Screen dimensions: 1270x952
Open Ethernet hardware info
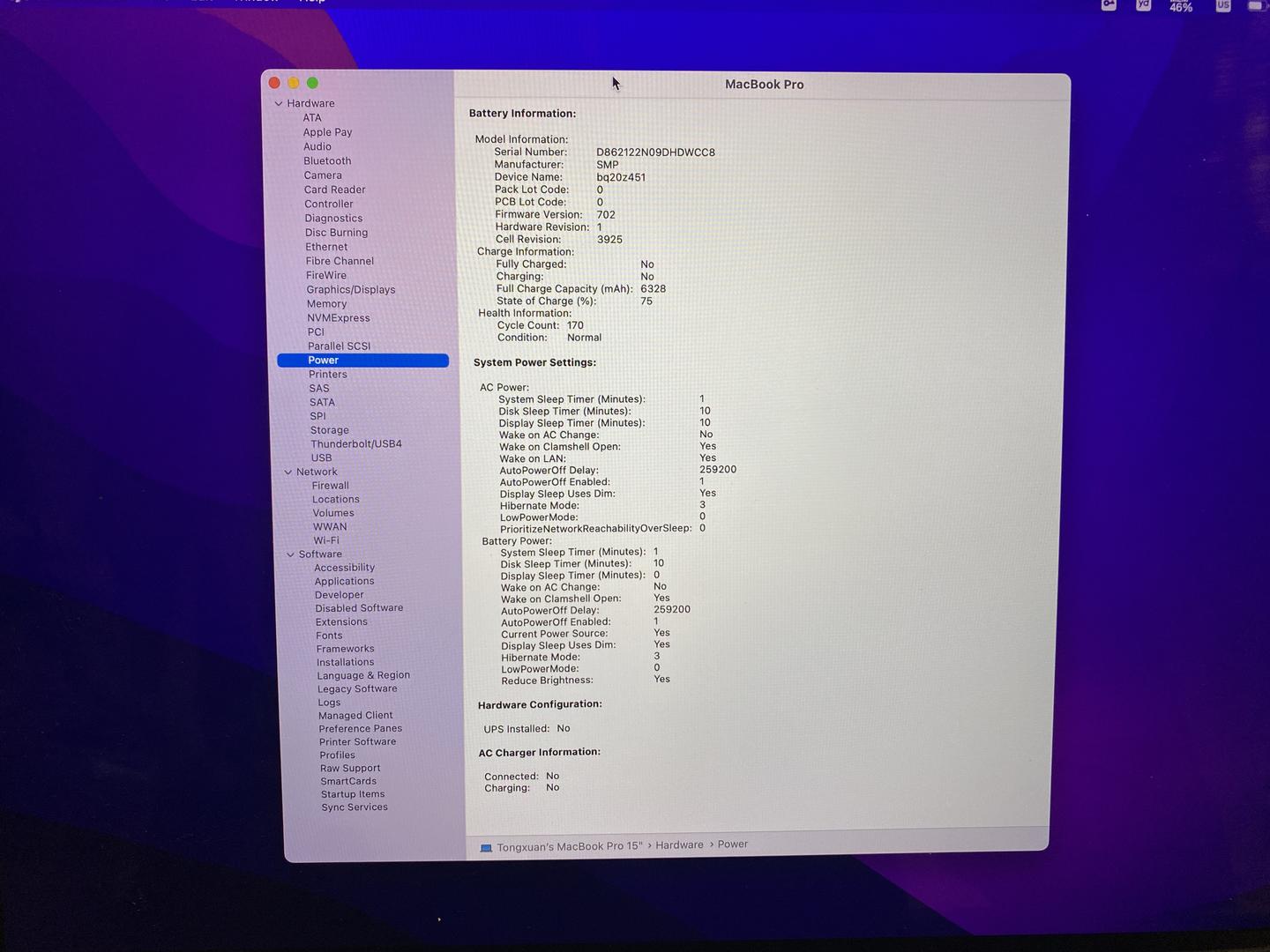click(326, 247)
